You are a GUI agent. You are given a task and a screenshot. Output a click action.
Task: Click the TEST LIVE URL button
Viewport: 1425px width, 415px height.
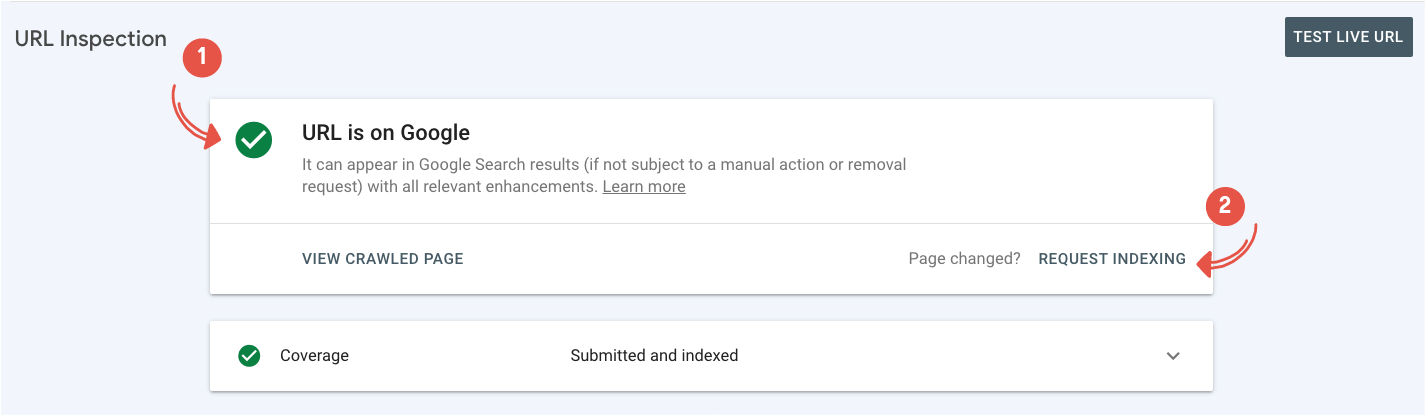click(1348, 37)
